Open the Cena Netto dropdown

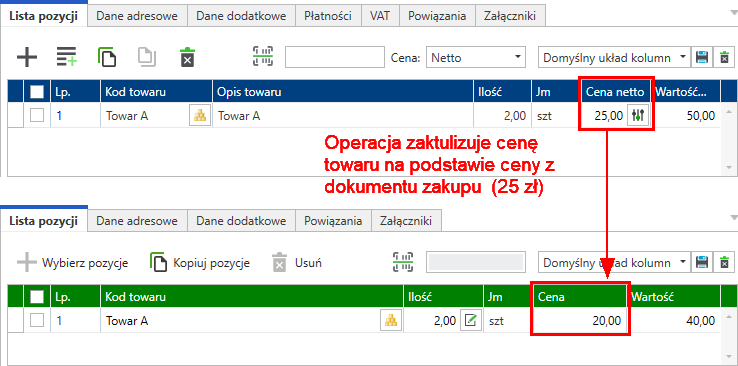tap(475, 58)
